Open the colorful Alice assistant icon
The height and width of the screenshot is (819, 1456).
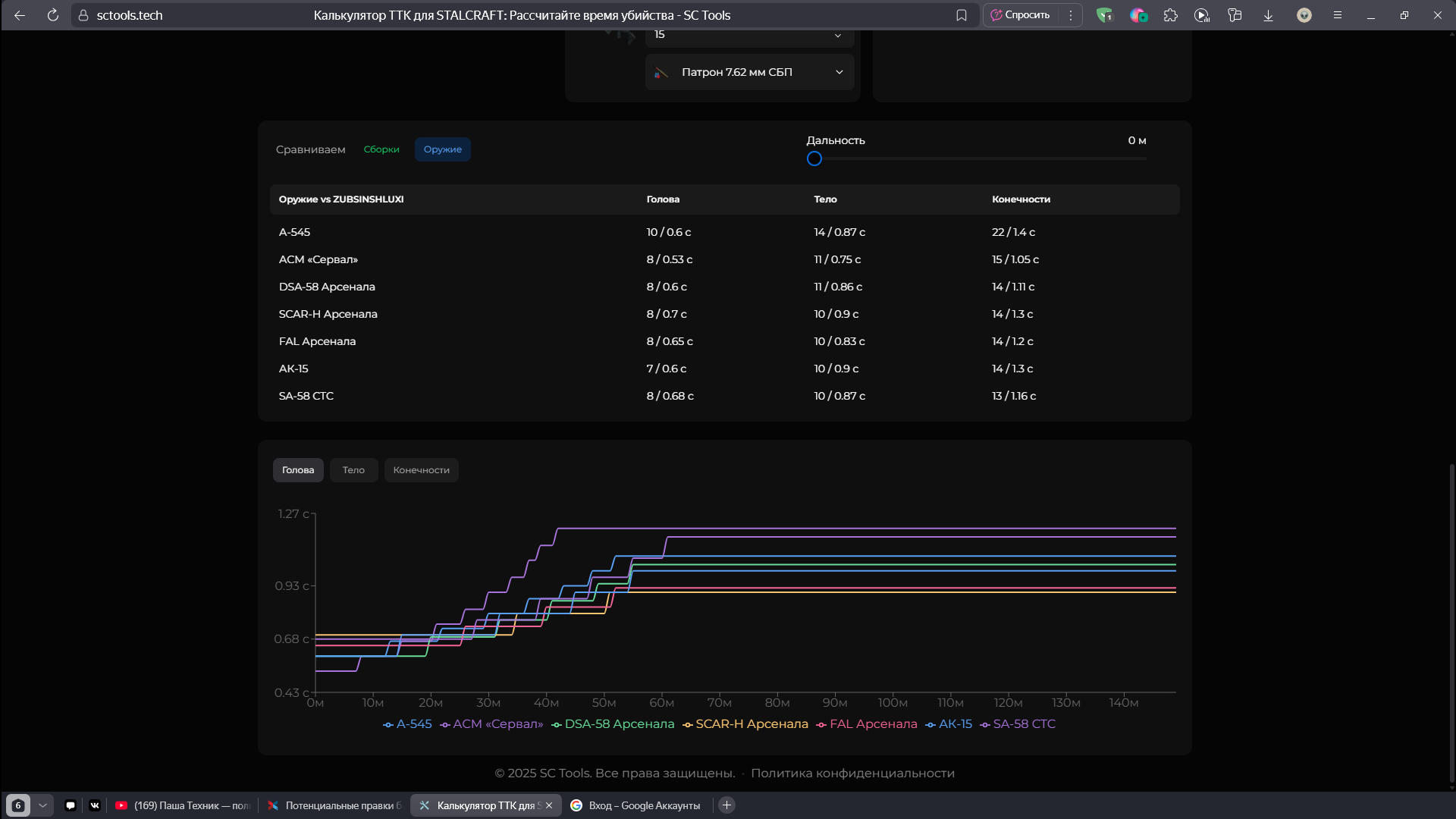click(x=1138, y=15)
